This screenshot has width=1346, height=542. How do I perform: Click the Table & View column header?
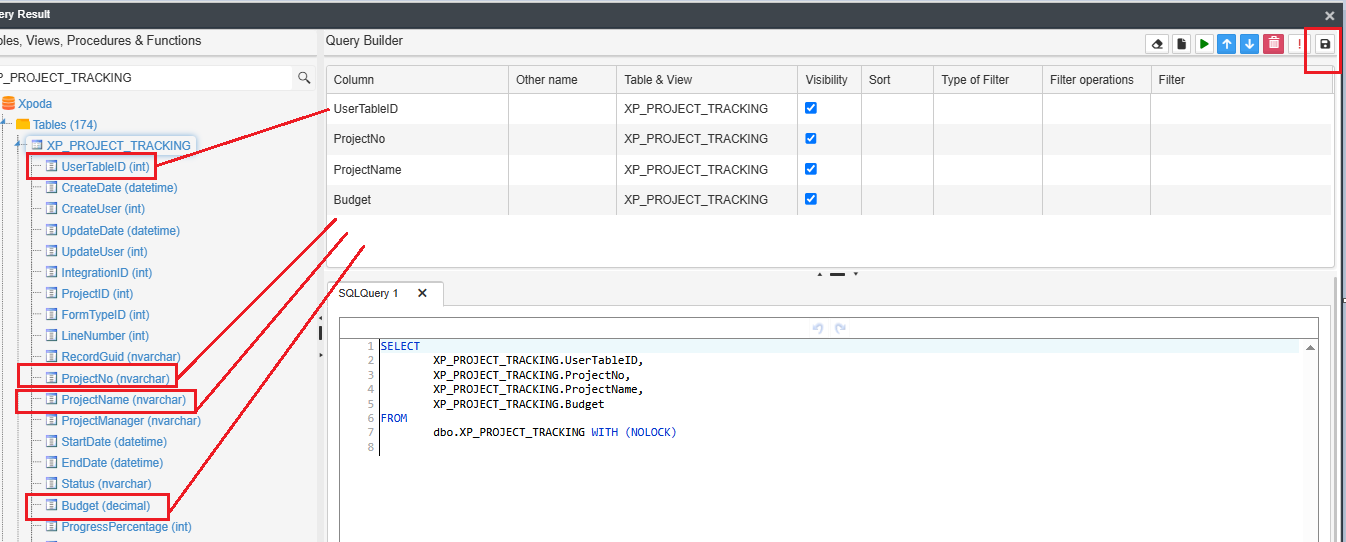(x=707, y=80)
